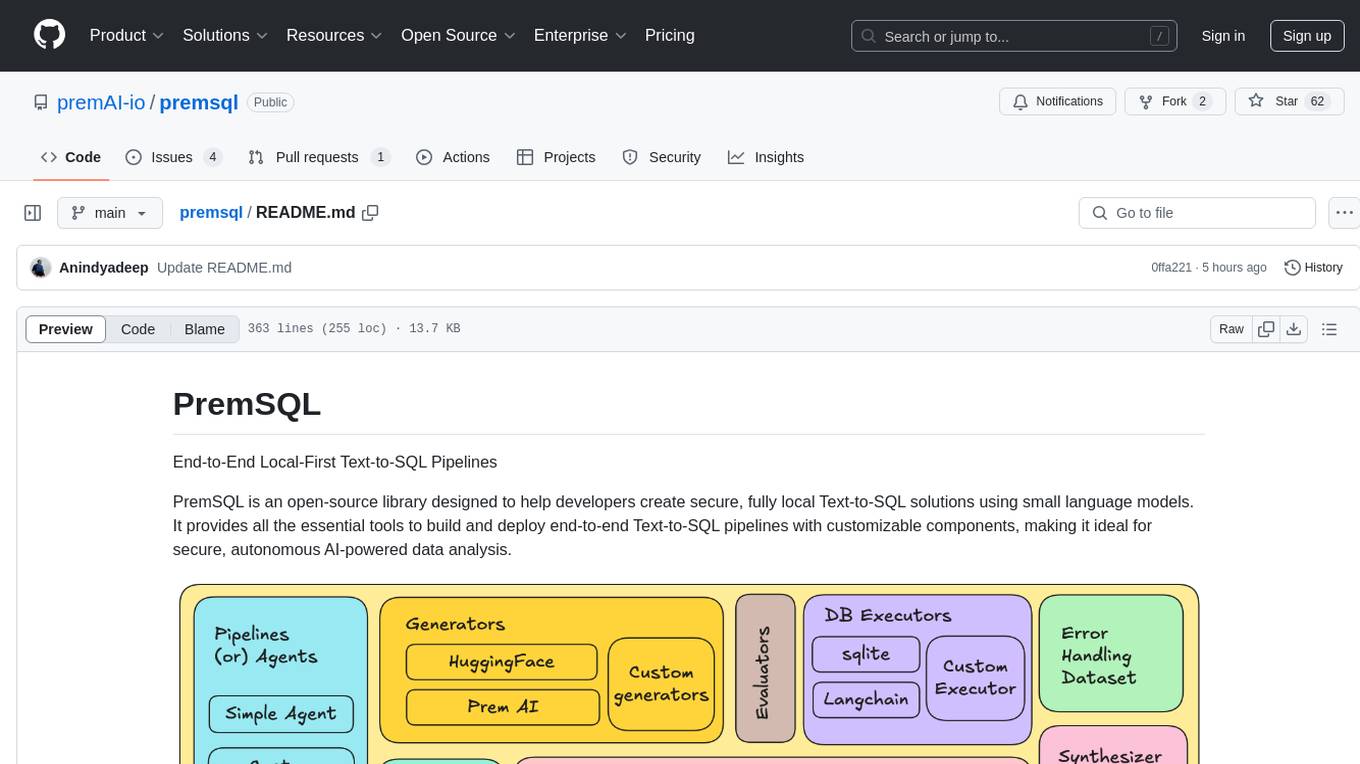Open the premAI-io organization page
The width and height of the screenshot is (1360, 764).
coord(100,102)
